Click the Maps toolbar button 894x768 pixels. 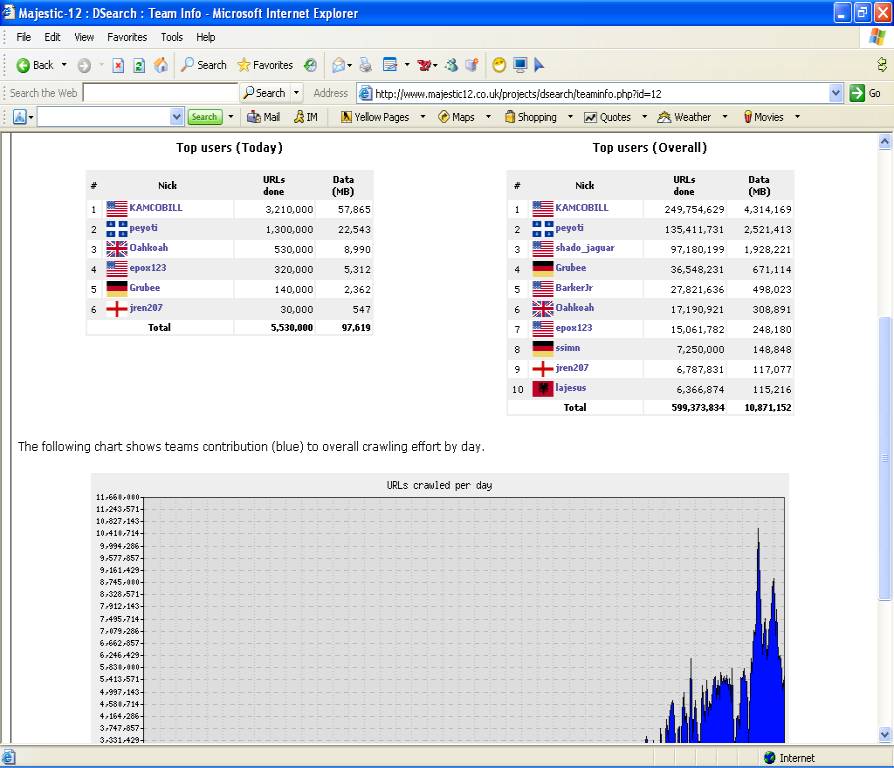tap(456, 117)
